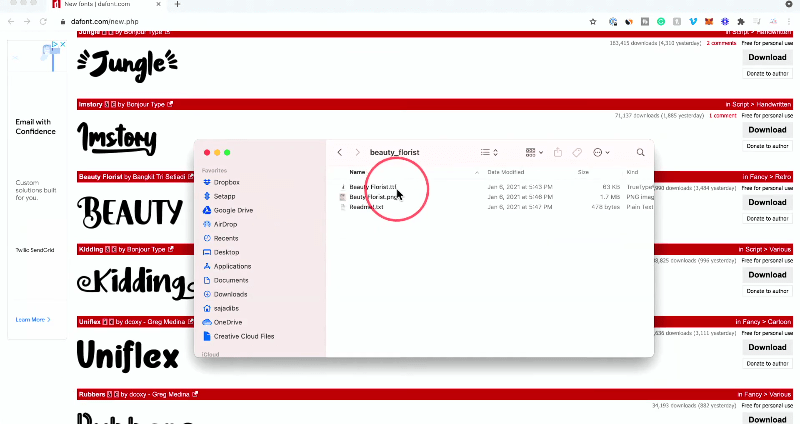The image size is (800, 424).
Task: Donate to author of Jungle font
Action: click(x=767, y=73)
